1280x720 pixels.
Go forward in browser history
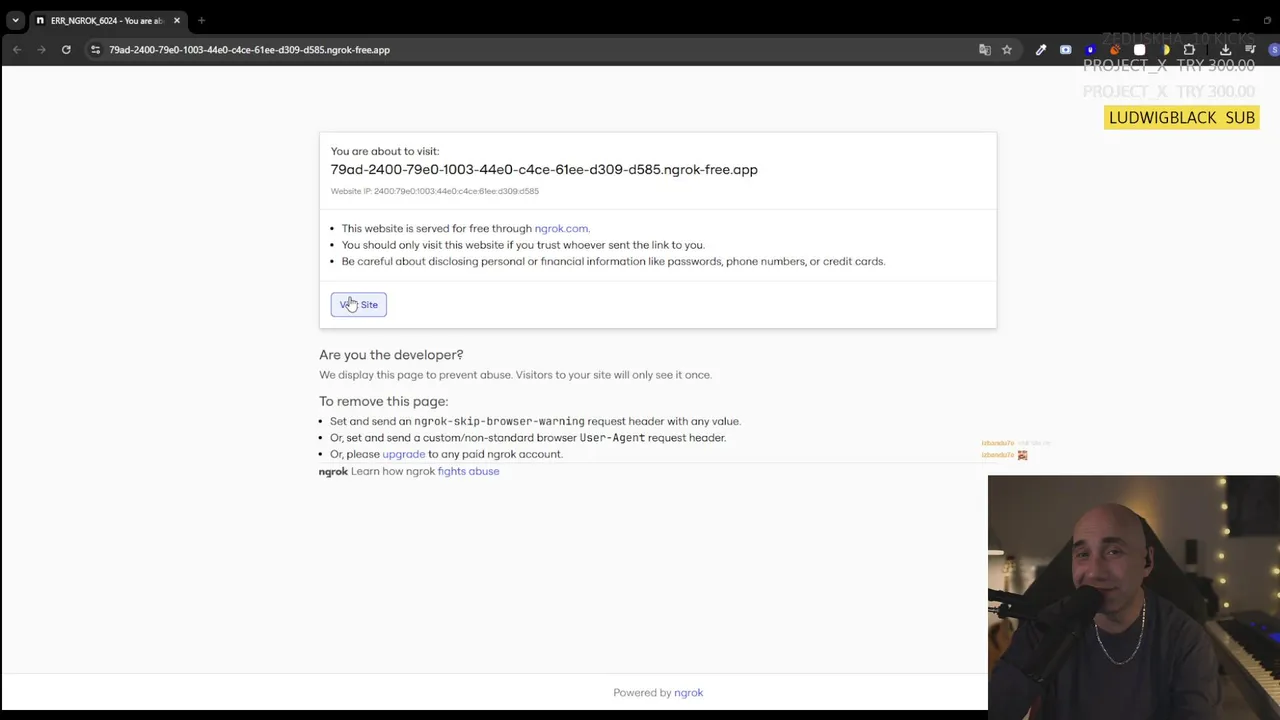(41, 50)
